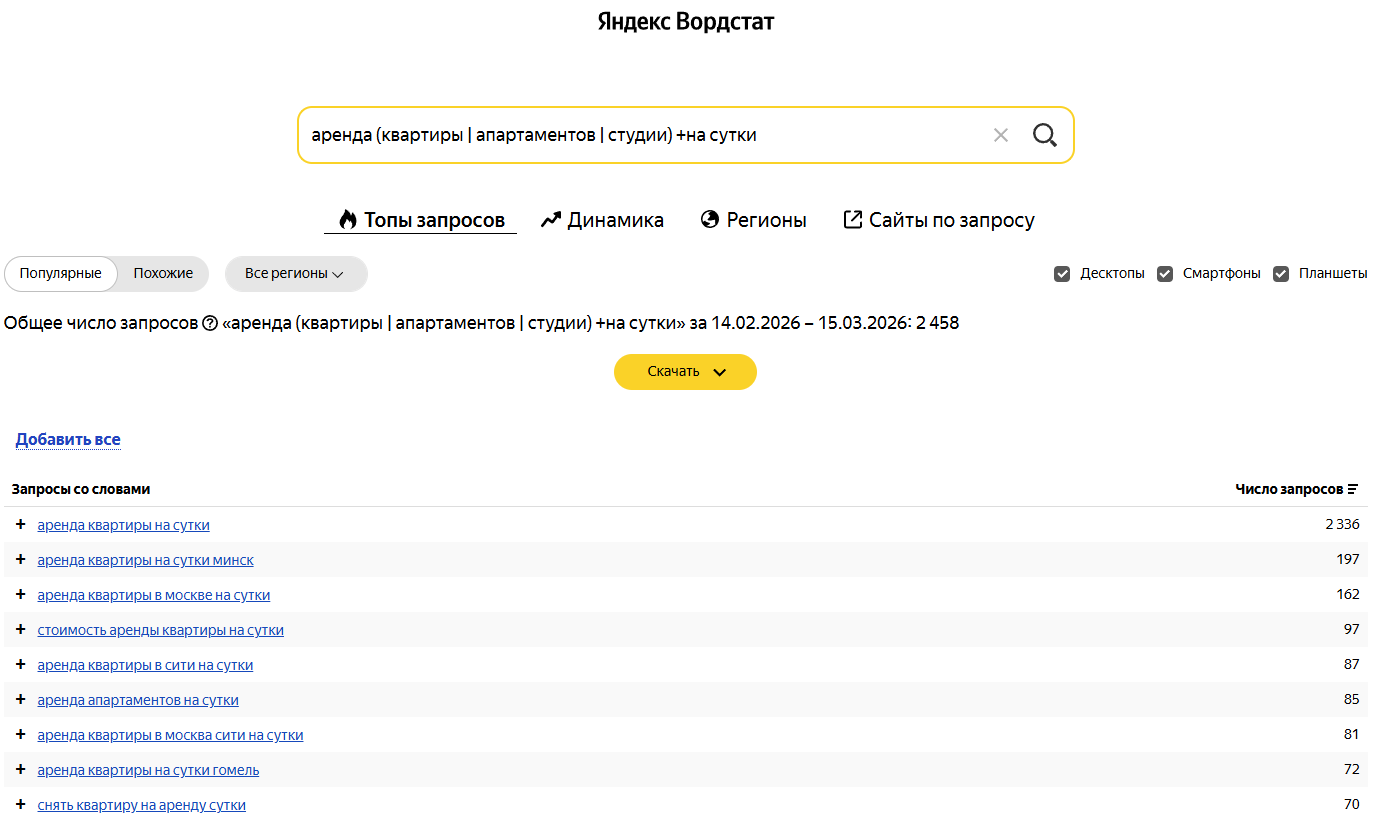Viewport: 1392px width, 813px height.
Task: Click the request count 81
Action: coord(1352,735)
